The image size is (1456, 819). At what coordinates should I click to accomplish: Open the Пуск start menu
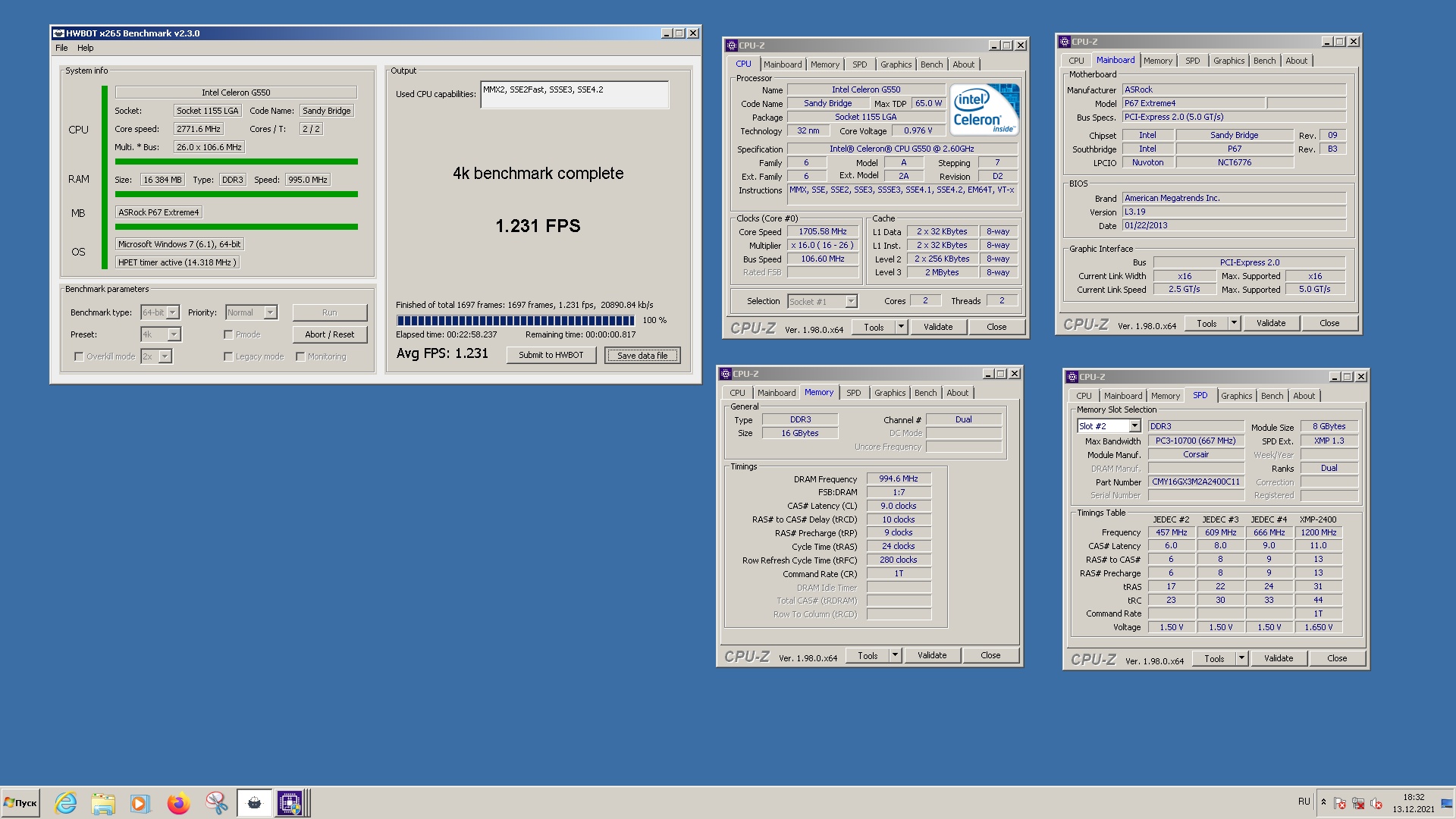tap(20, 803)
